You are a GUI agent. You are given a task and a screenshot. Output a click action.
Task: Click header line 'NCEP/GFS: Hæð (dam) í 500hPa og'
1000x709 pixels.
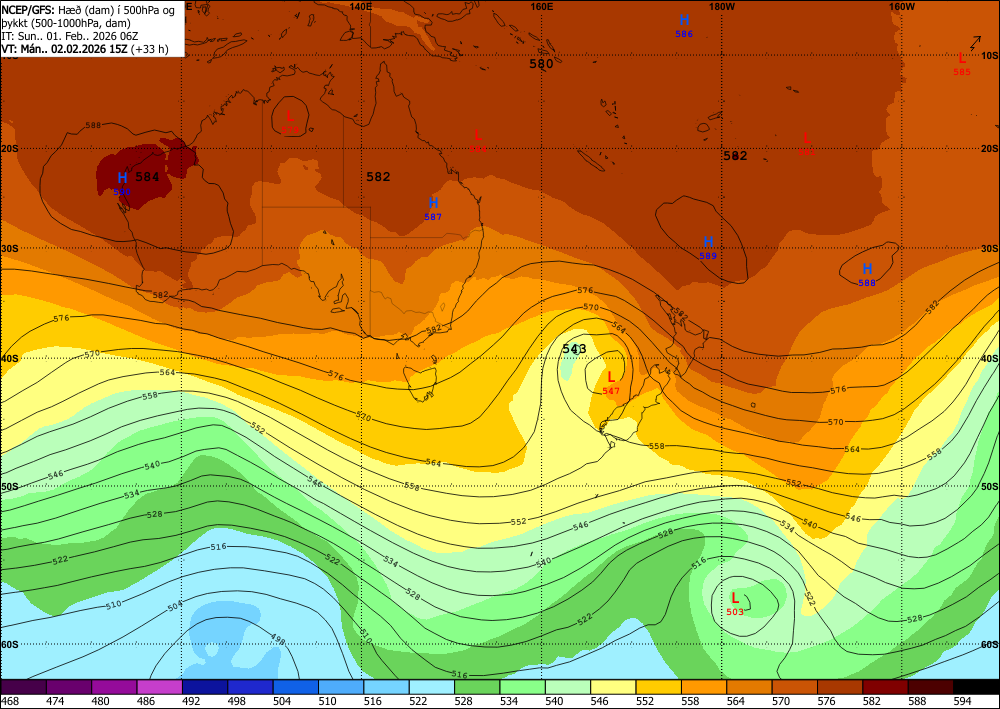point(88,10)
